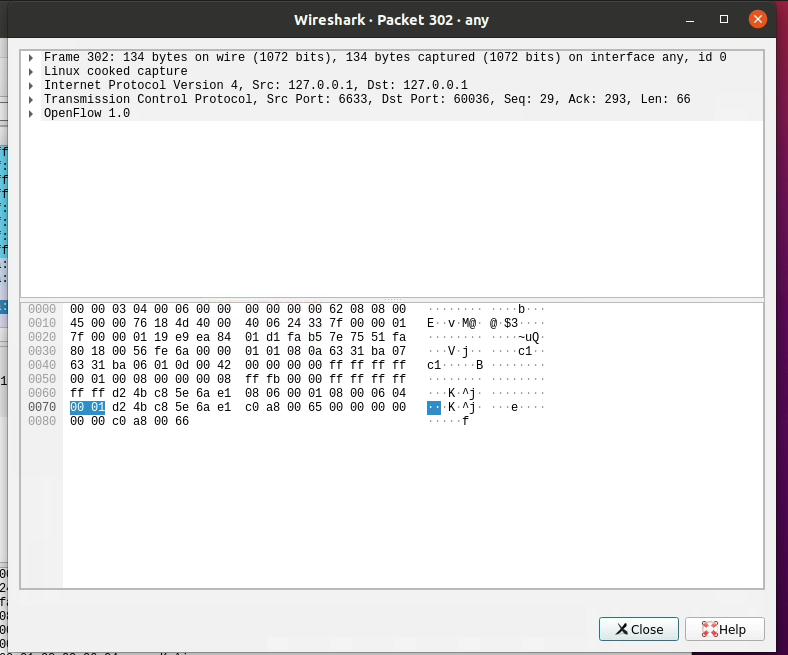This screenshot has width=788, height=655.
Task: Click byte 42 in row 0040
Action: click(x=224, y=365)
